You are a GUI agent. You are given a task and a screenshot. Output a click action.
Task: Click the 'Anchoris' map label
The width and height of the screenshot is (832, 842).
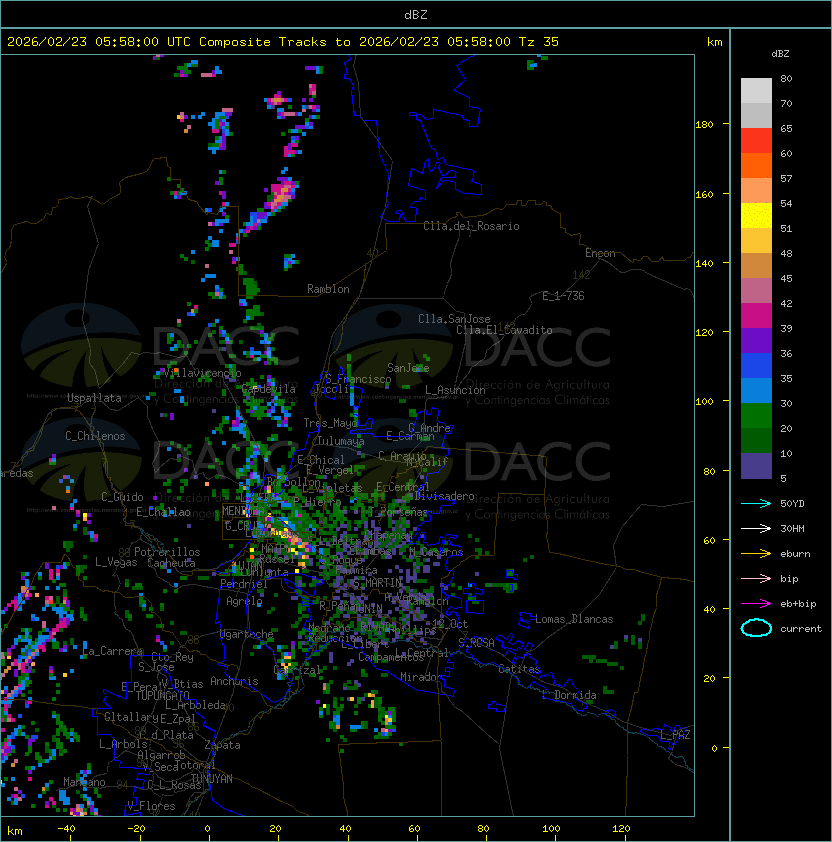234,681
